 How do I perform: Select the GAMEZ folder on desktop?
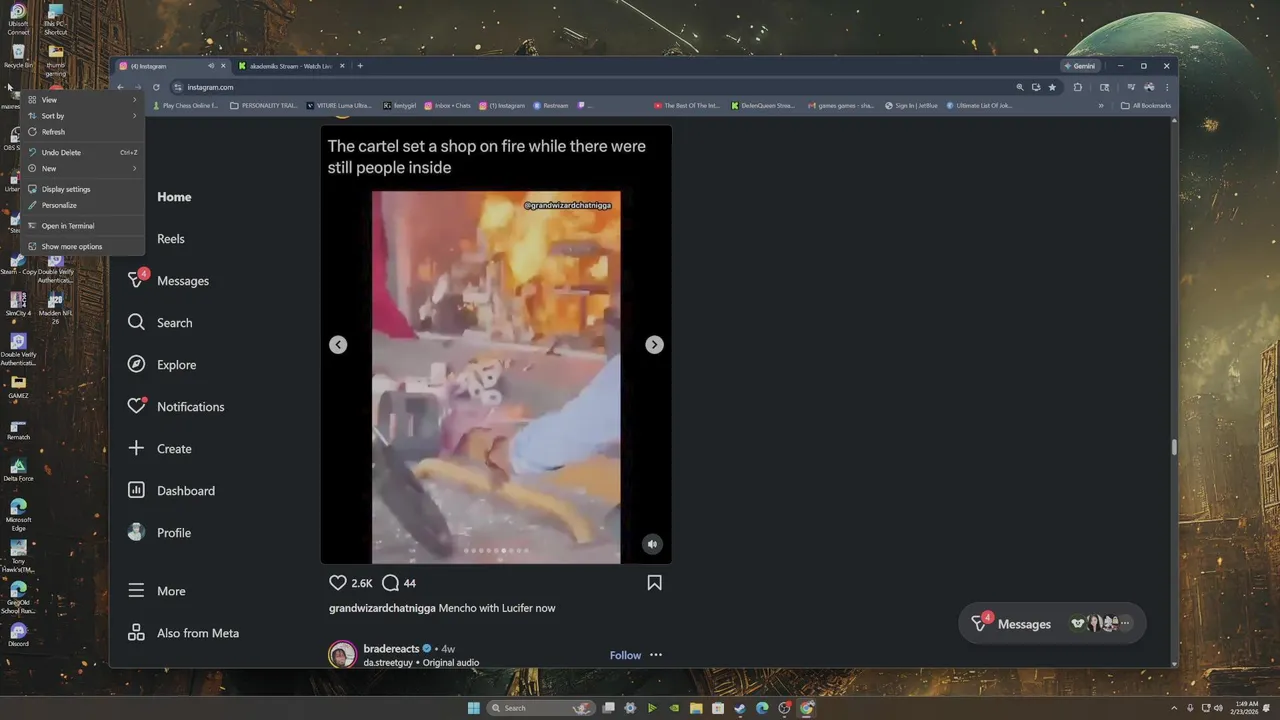coord(18,387)
